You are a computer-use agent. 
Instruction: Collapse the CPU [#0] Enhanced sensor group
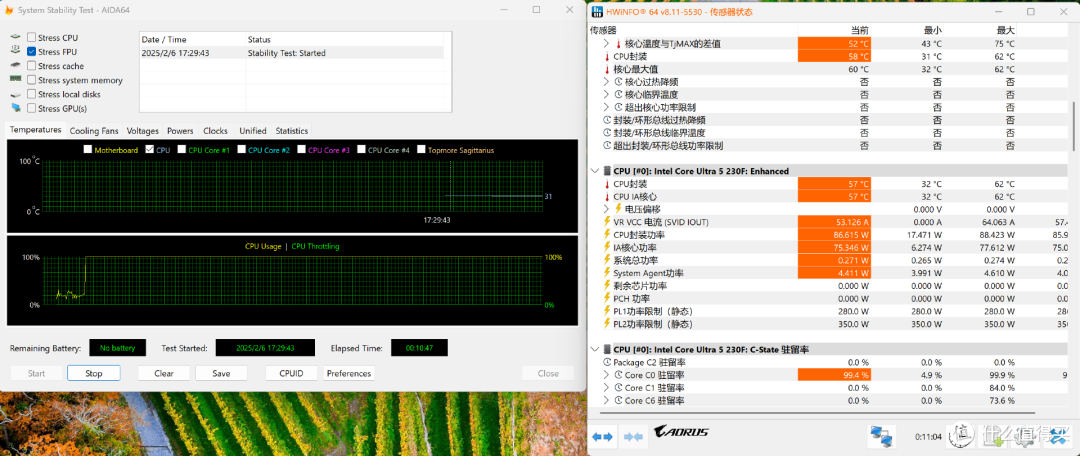tap(595, 171)
